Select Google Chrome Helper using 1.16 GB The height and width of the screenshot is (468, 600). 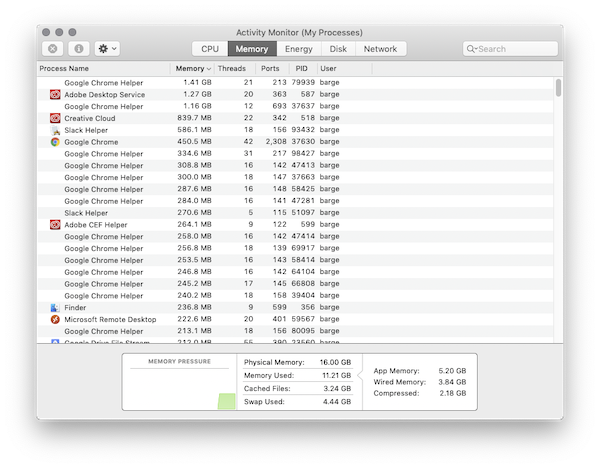pos(295,106)
